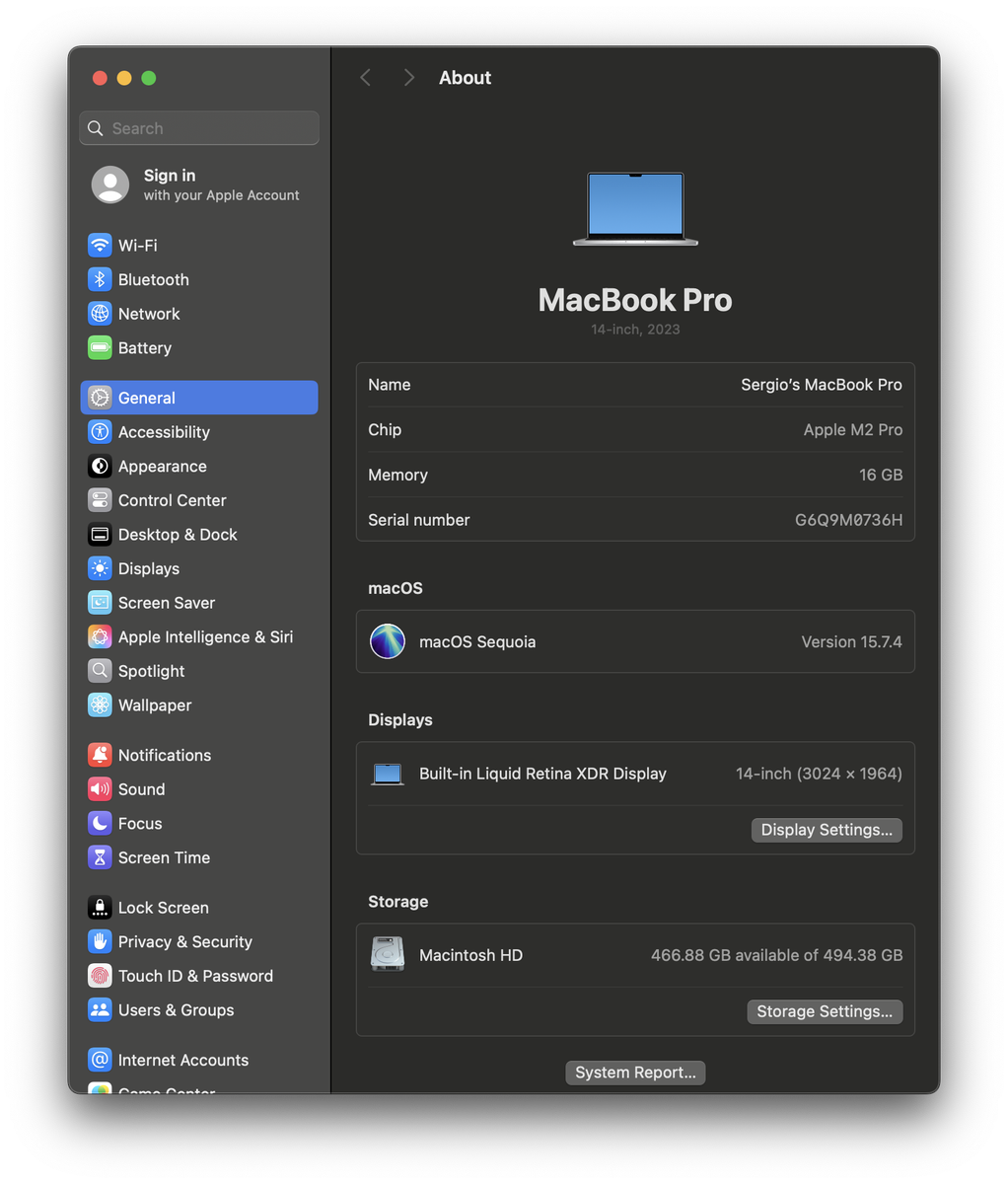The width and height of the screenshot is (1008, 1184).
Task: Open the Control Center pane
Action: [x=172, y=500]
